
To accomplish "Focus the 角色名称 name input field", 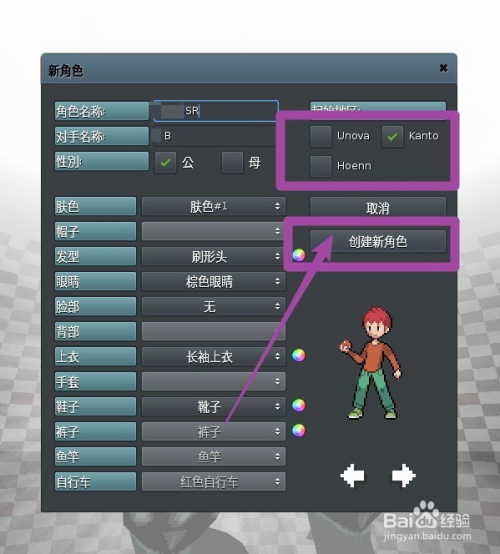I will [x=216, y=111].
